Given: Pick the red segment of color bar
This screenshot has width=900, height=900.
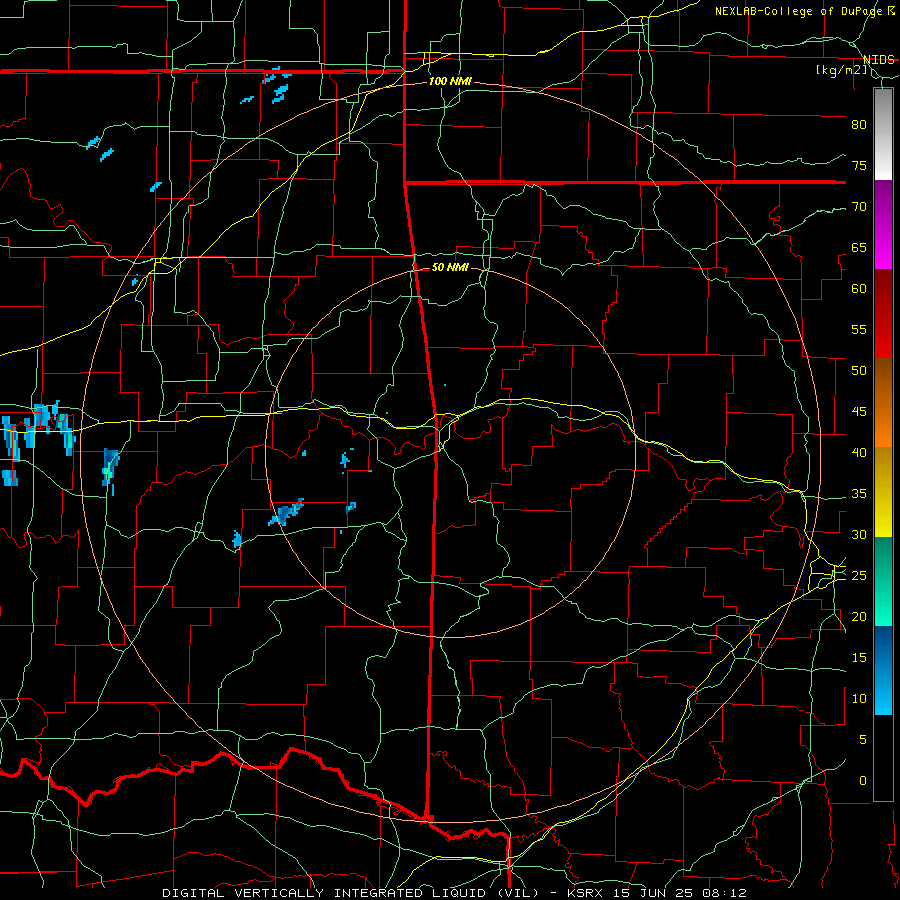Looking at the screenshot, I should pos(883,314).
